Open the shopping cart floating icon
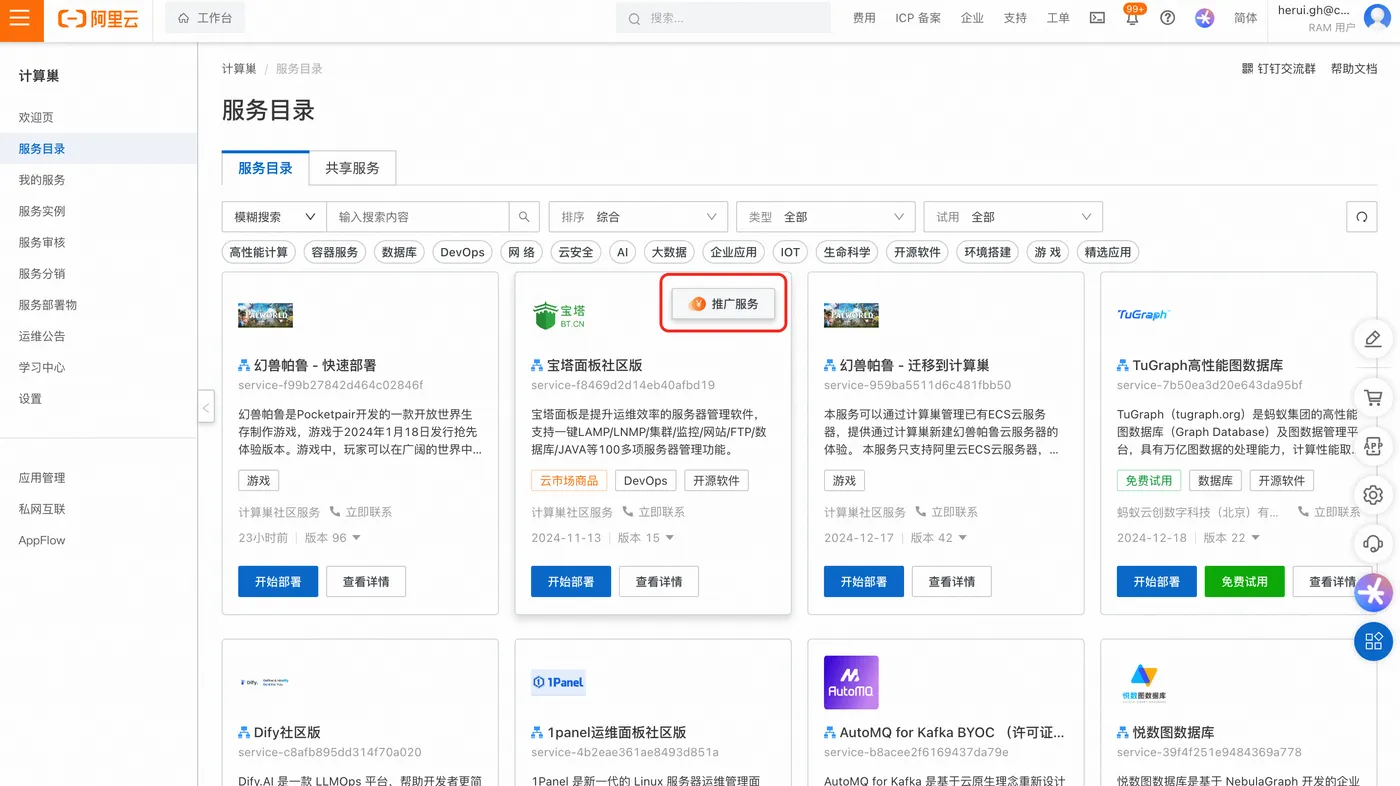Screen dimensions: 1400x786 [x=1373, y=397]
